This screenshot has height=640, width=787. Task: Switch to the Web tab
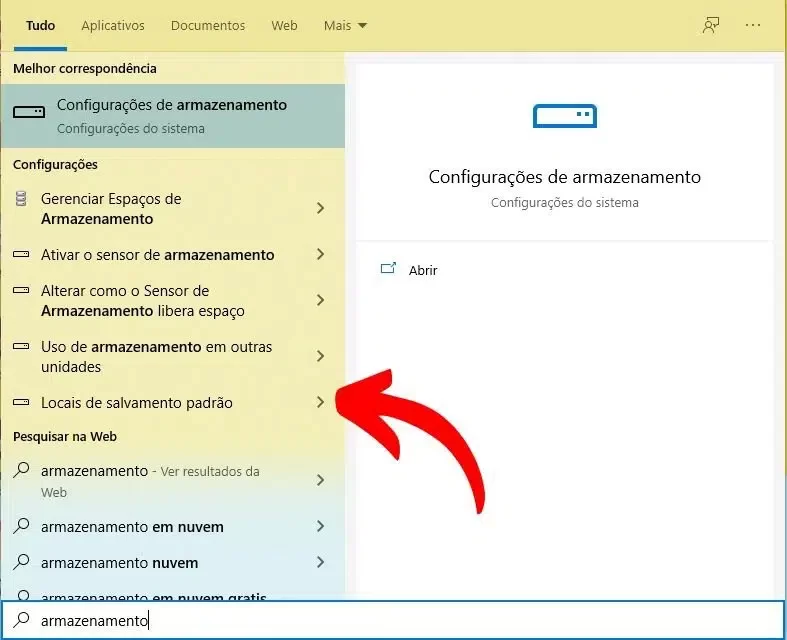point(284,26)
